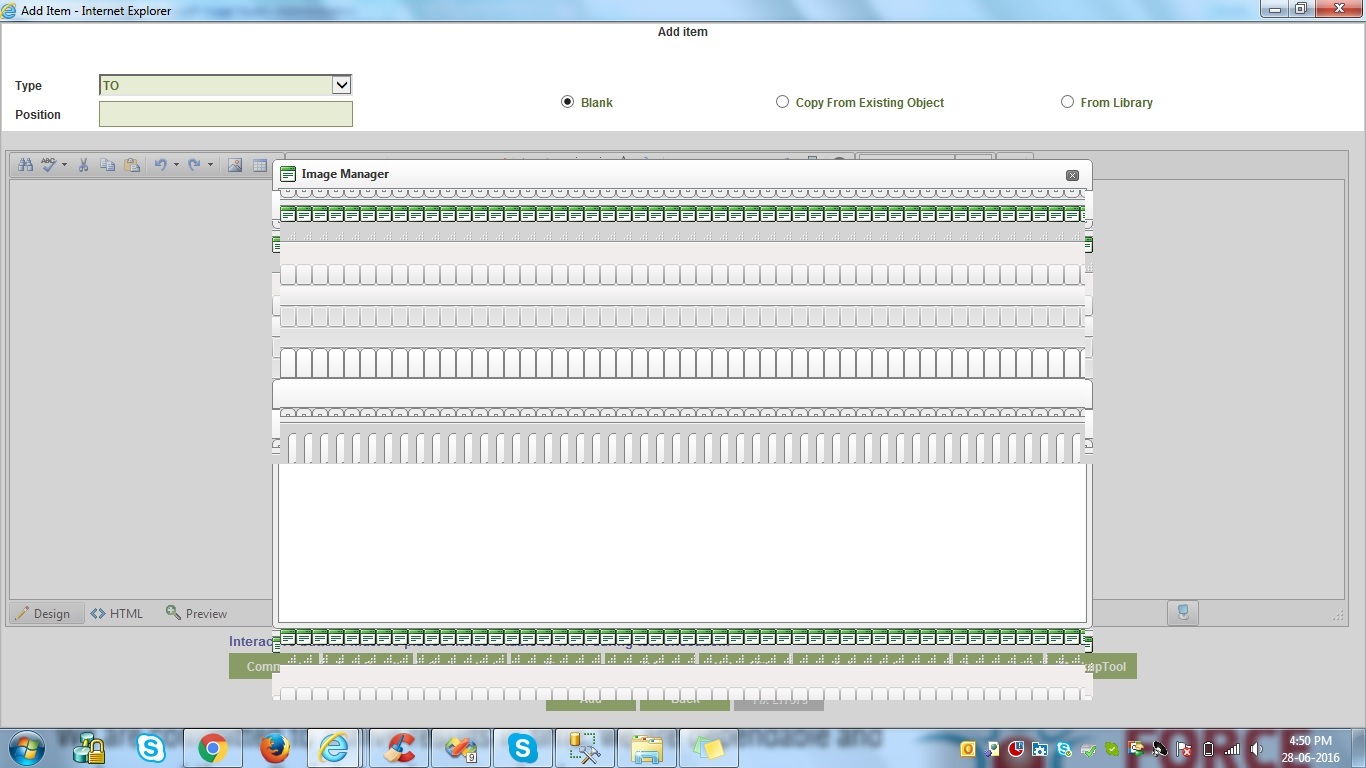Click the Cut scissors icon

[x=84, y=165]
